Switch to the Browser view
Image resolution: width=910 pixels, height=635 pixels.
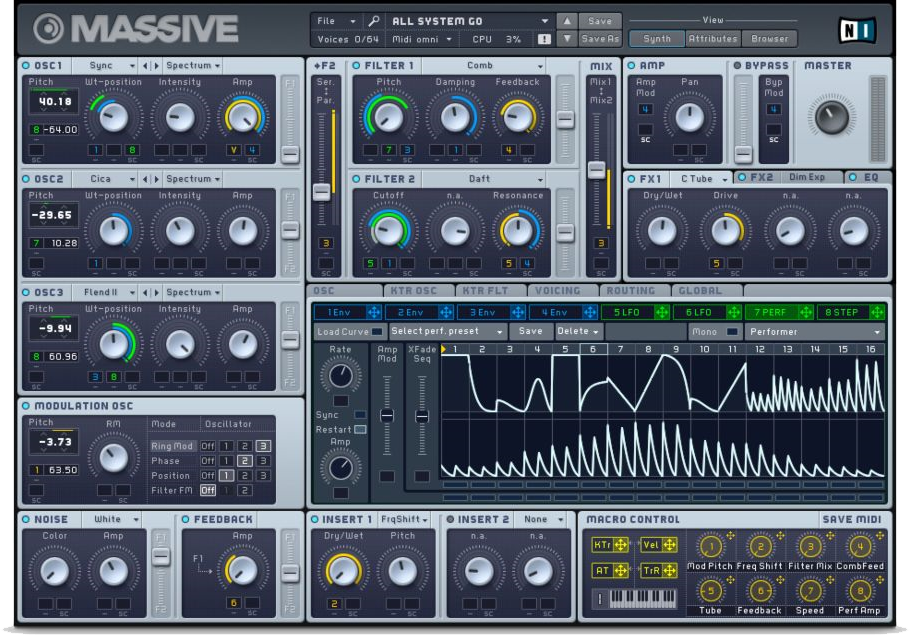point(770,39)
